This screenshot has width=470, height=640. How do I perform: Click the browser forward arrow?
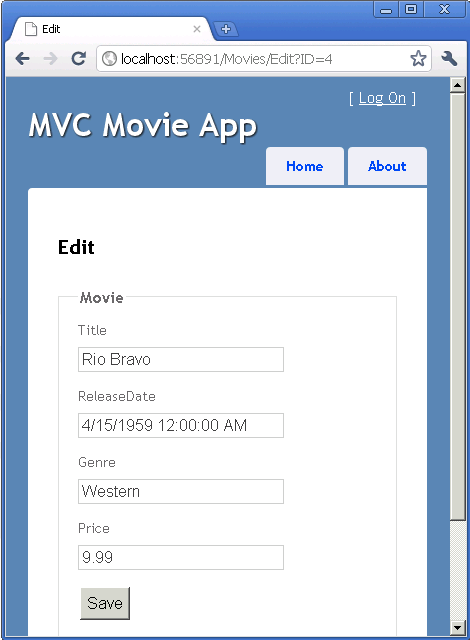[x=51, y=59]
